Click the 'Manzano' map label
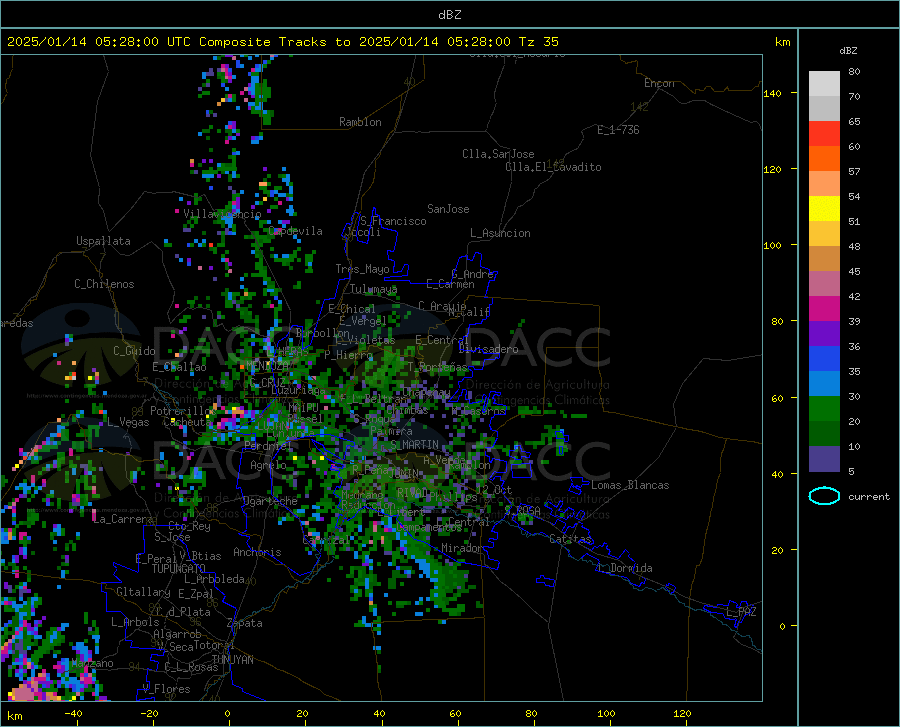The image size is (900, 727). tap(92, 663)
